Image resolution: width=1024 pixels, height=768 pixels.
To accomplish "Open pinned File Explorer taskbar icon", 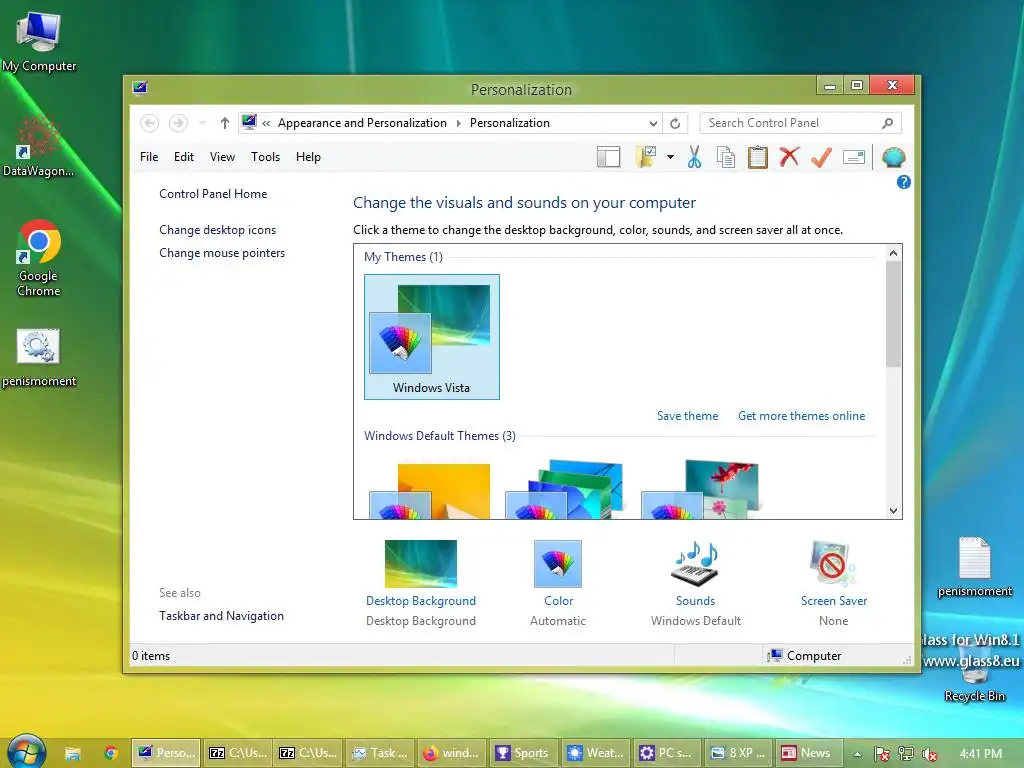I will (72, 753).
